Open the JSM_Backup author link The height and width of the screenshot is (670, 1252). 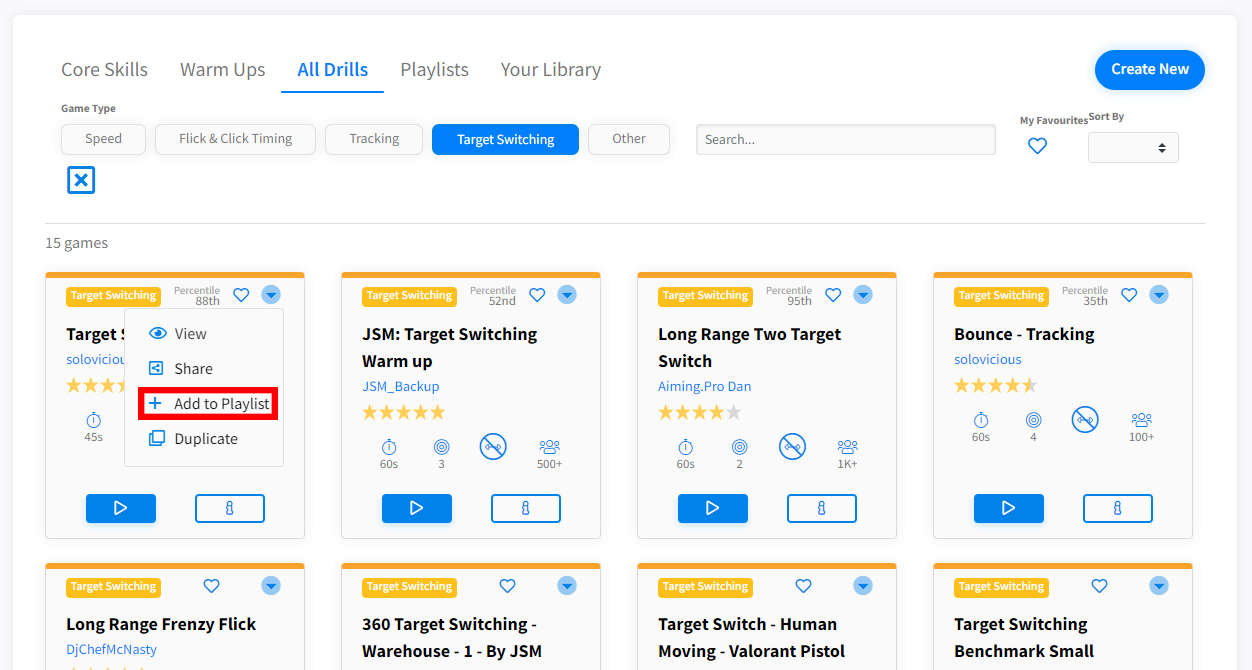[400, 386]
